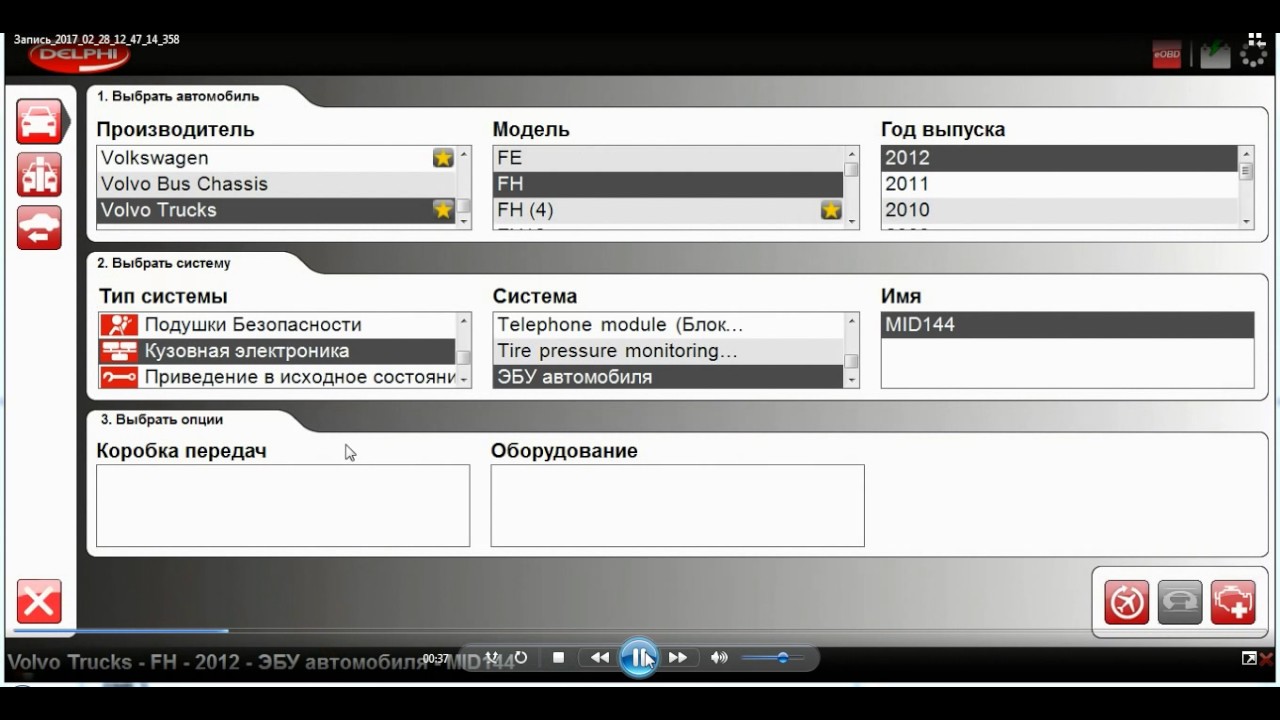Click the body electronics system icon
The width and height of the screenshot is (1280, 720).
pyautogui.click(x=119, y=351)
